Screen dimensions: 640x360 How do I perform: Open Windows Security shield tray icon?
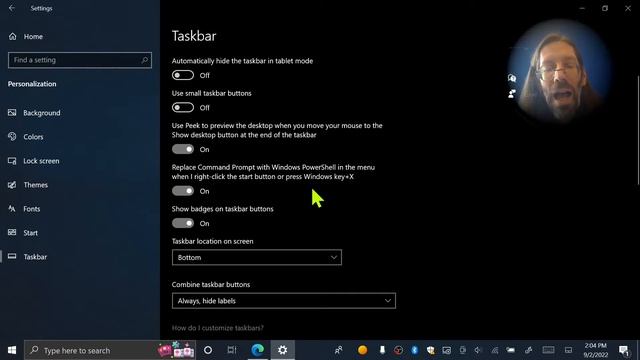431,350
